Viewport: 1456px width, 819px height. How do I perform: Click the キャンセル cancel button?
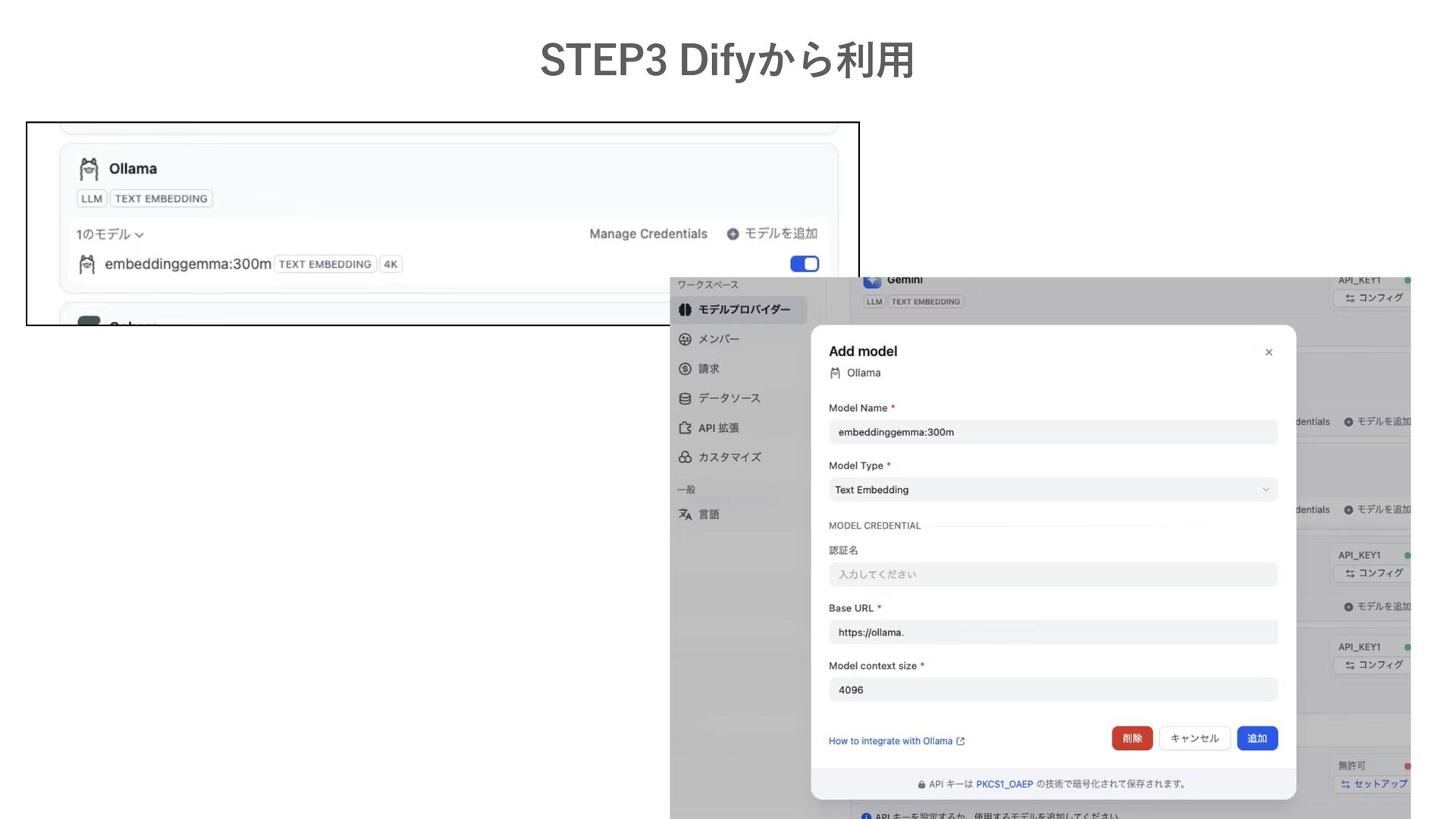point(1194,739)
